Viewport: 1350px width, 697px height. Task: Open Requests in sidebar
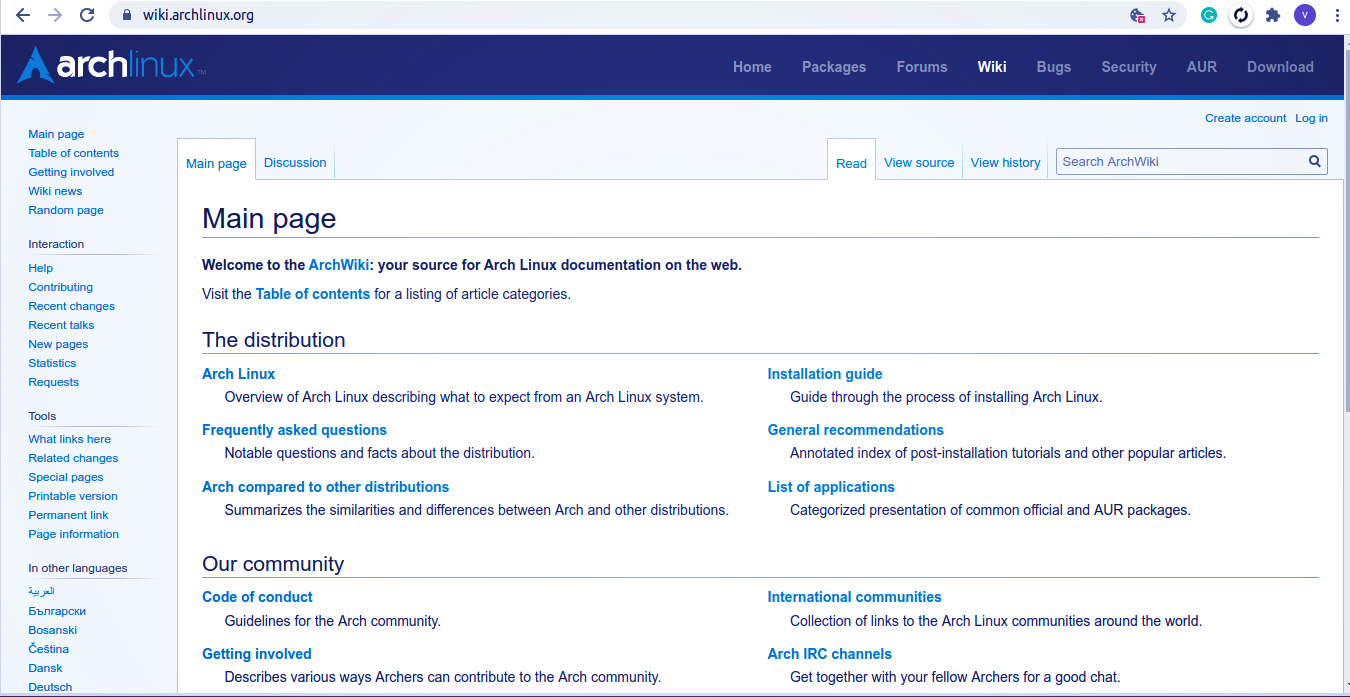pyautogui.click(x=53, y=382)
